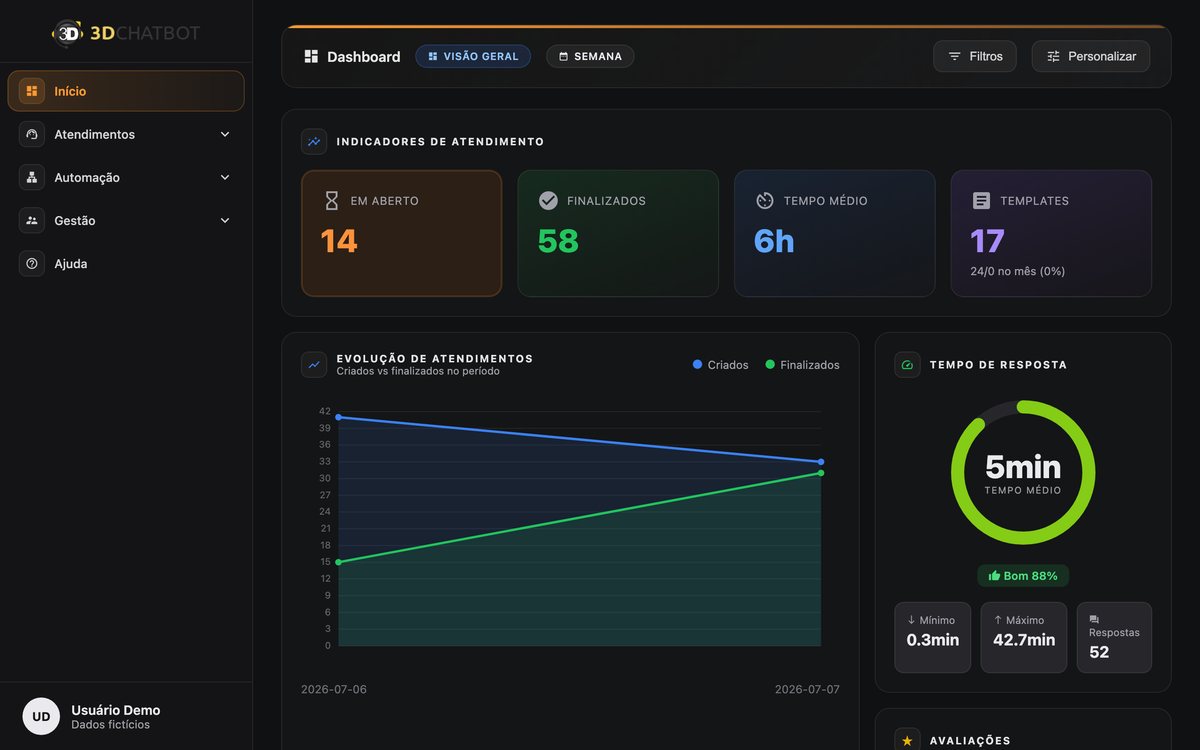Viewport: 1200px width, 750px height.
Task: Expand the Automação menu chevron
Action: [225, 177]
